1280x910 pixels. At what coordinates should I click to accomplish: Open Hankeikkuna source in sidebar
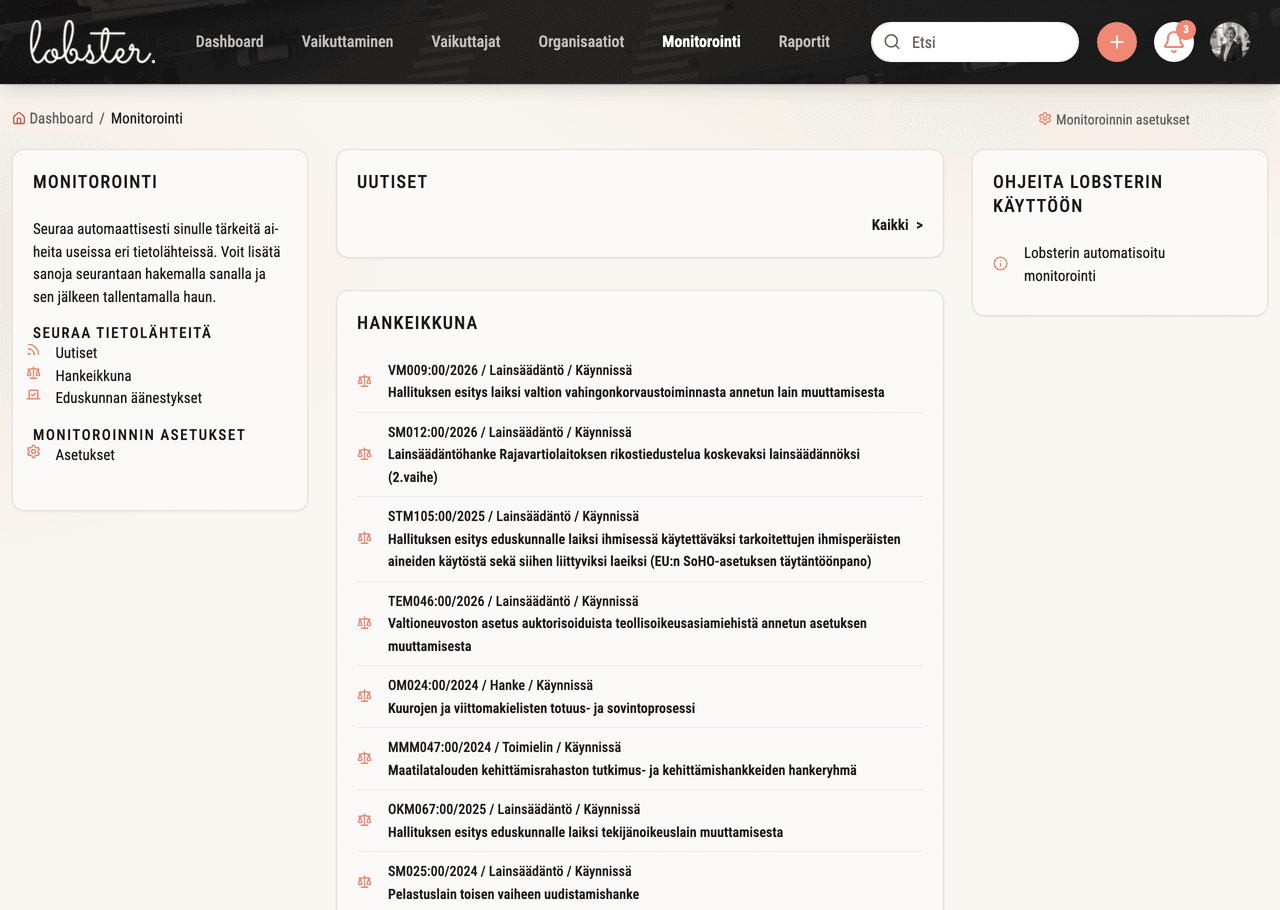tap(93, 376)
